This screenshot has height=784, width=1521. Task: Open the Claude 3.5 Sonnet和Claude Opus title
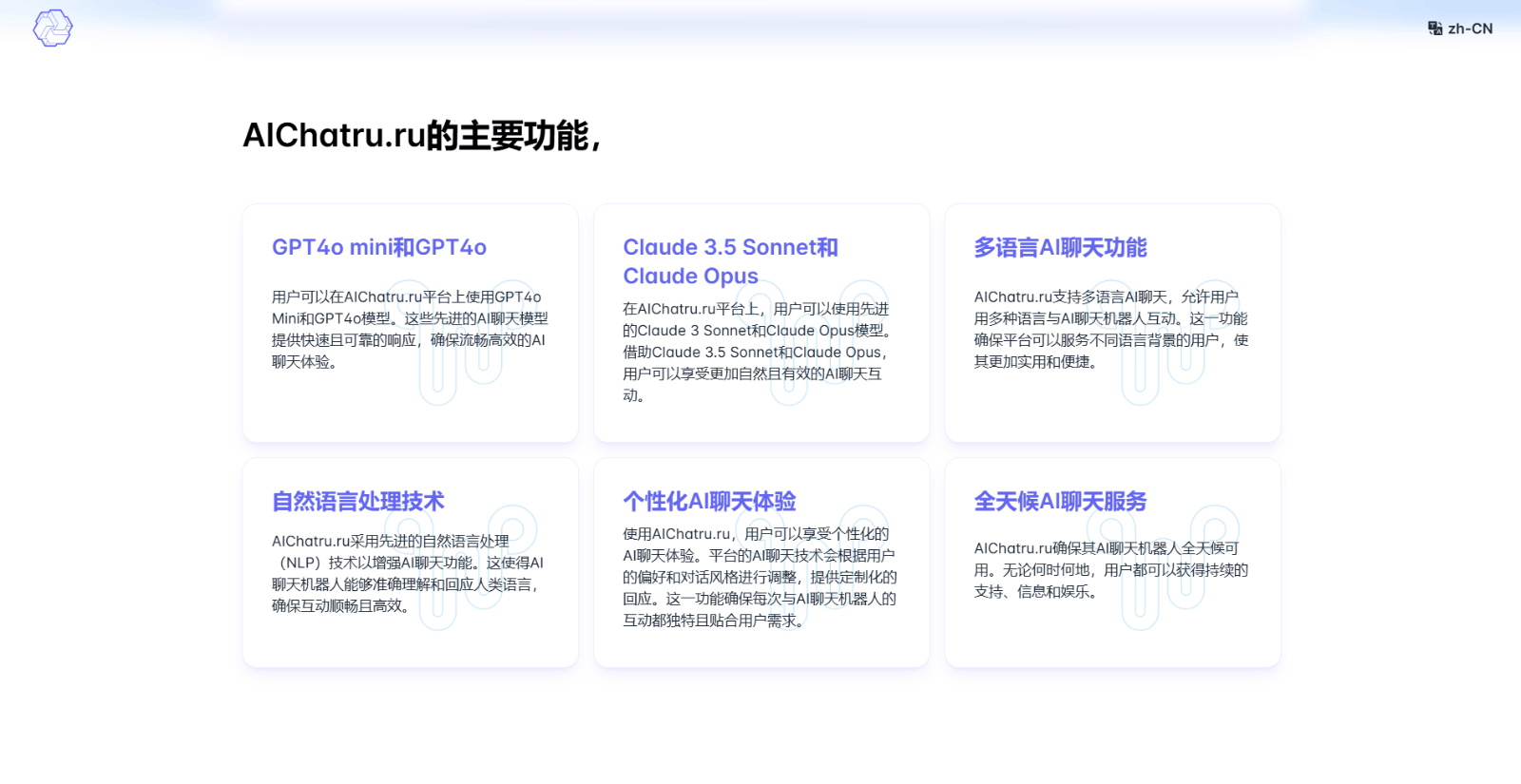click(x=730, y=261)
